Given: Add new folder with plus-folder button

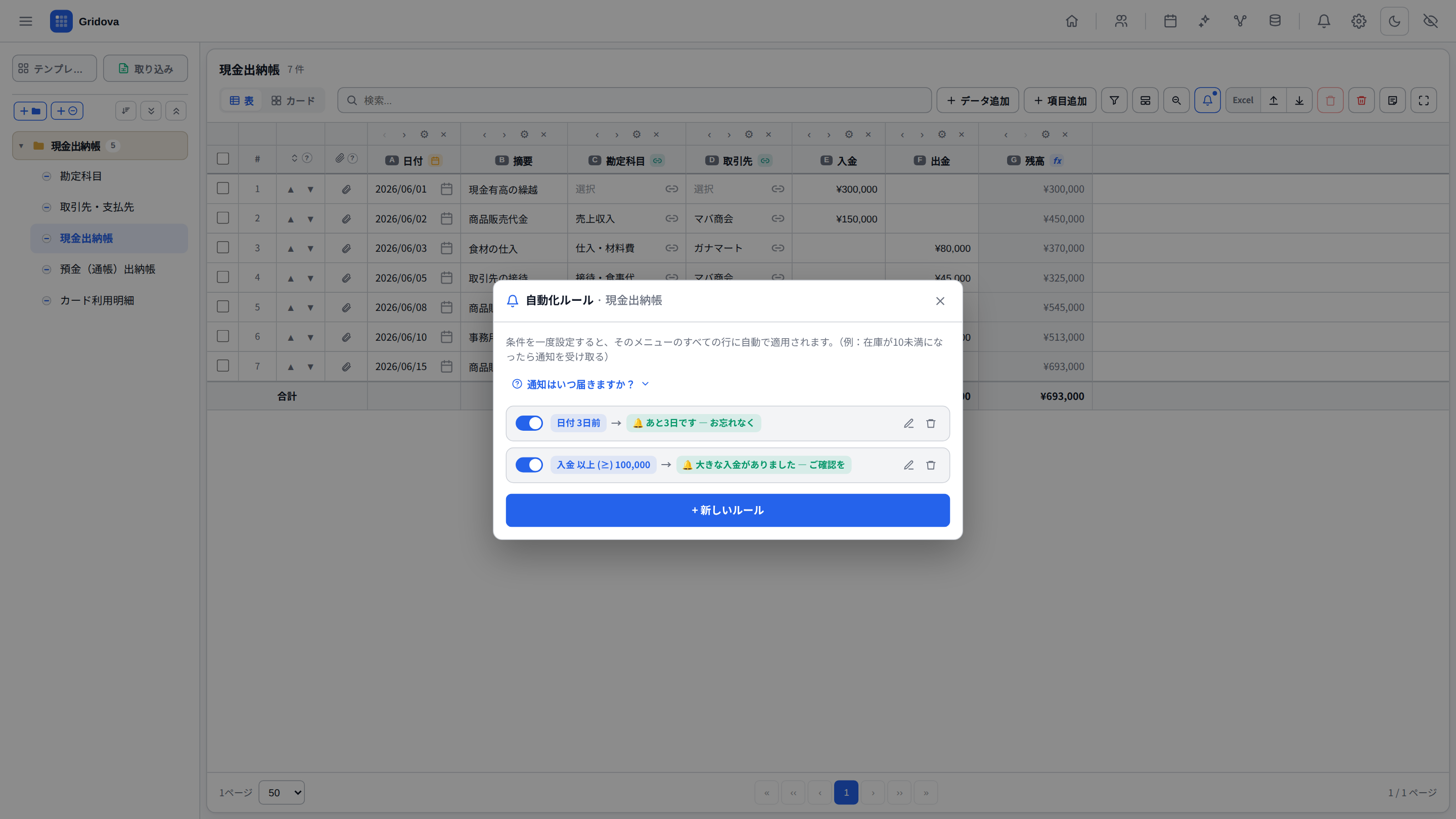Looking at the screenshot, I should 30,111.
